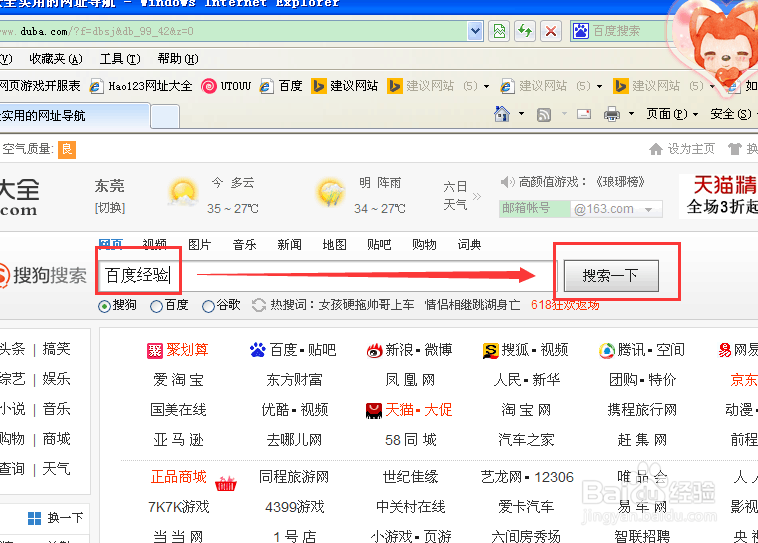758x543 pixels.
Task: Open the first 建议网站 bookmark
Action: [345, 86]
